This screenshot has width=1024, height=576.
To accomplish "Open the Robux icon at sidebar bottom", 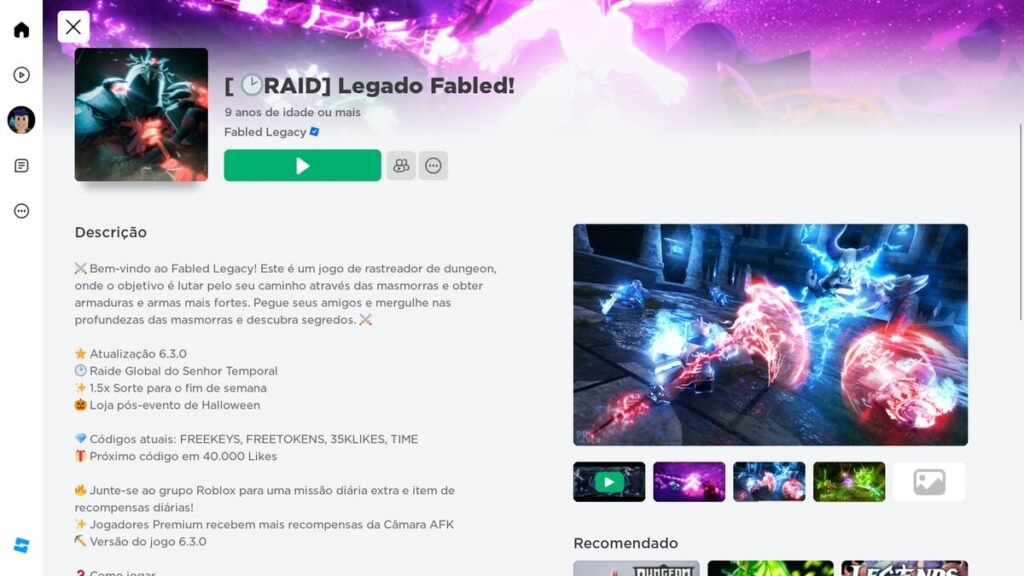I will click(x=22, y=545).
